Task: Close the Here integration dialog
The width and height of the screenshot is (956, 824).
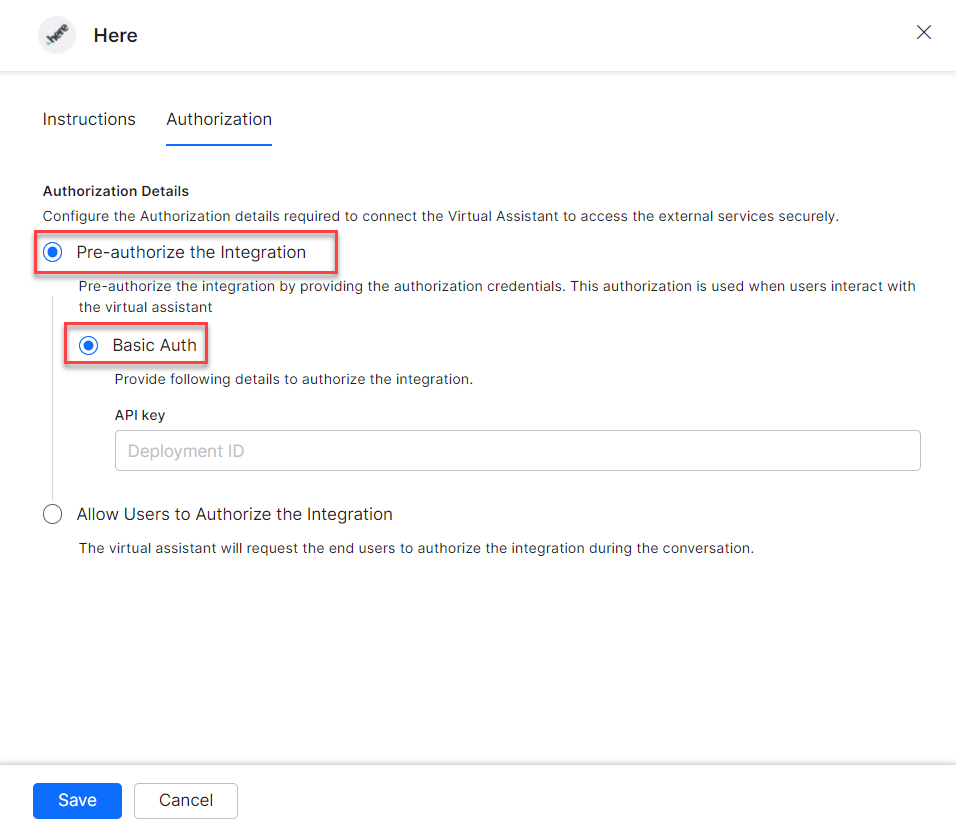Action: pos(924,32)
